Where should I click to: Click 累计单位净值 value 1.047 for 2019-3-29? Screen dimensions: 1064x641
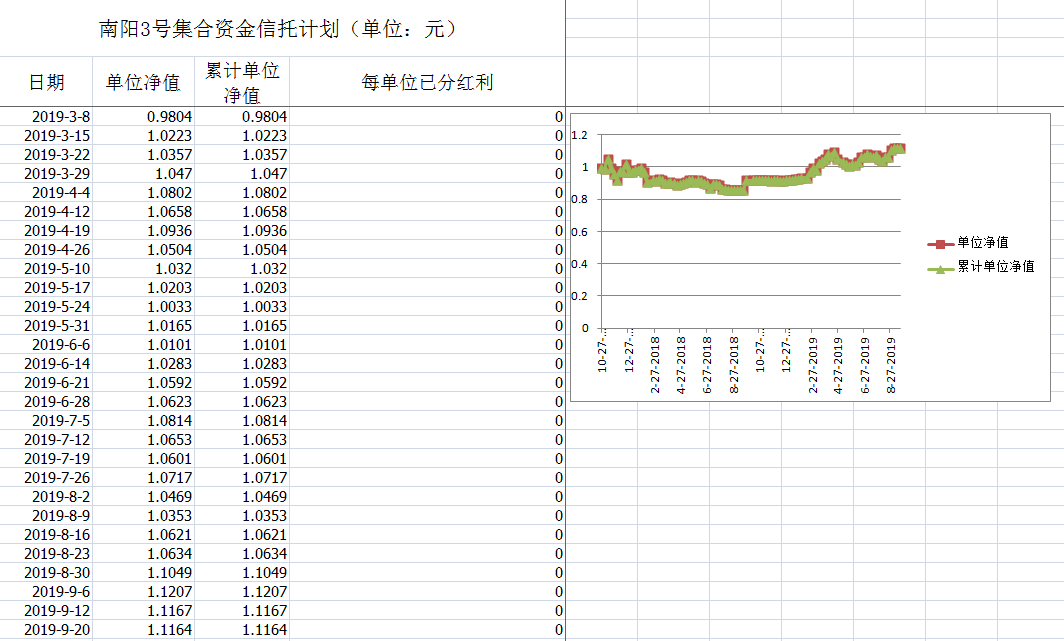coord(242,174)
